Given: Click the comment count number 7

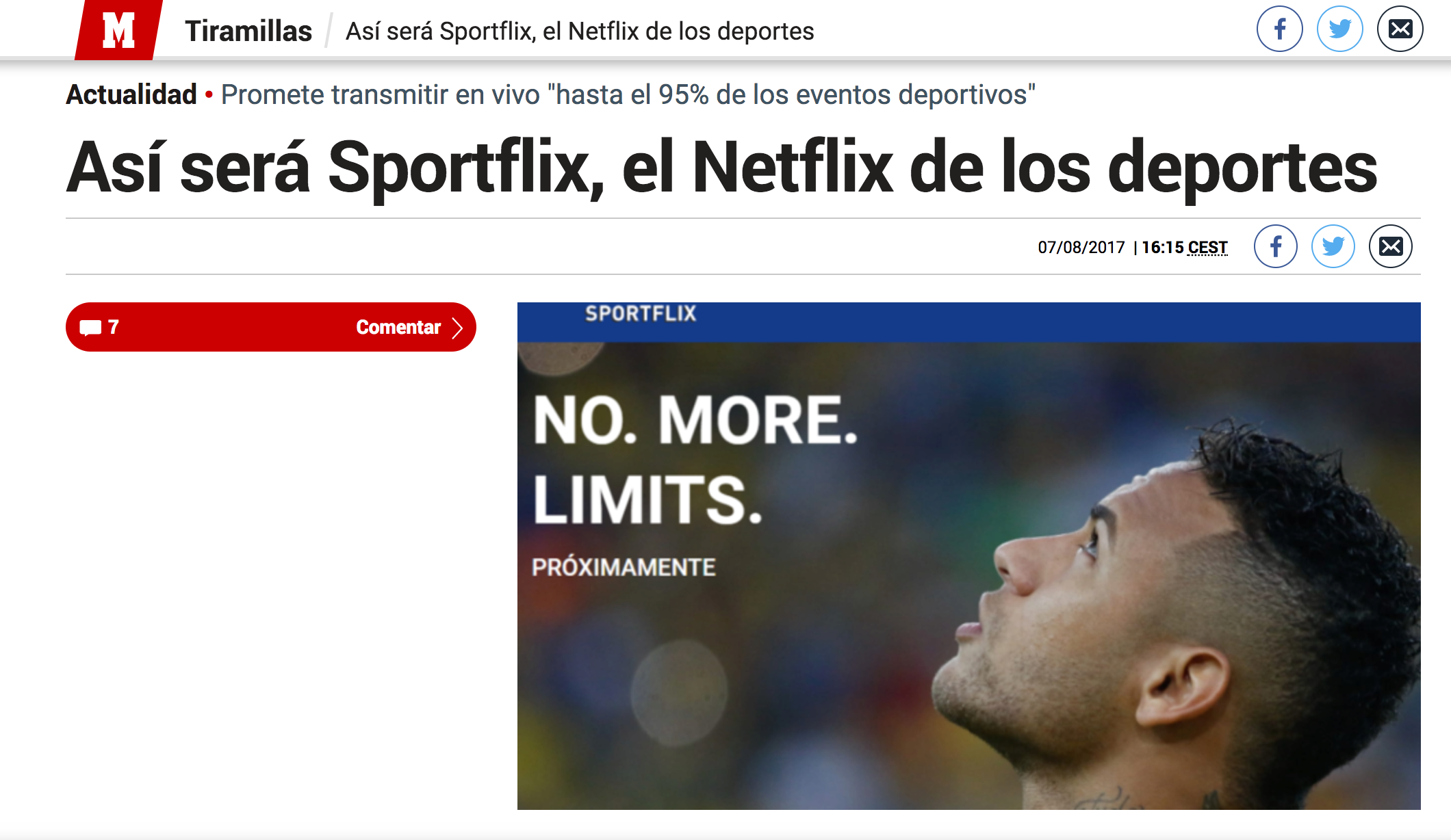Looking at the screenshot, I should (x=114, y=327).
